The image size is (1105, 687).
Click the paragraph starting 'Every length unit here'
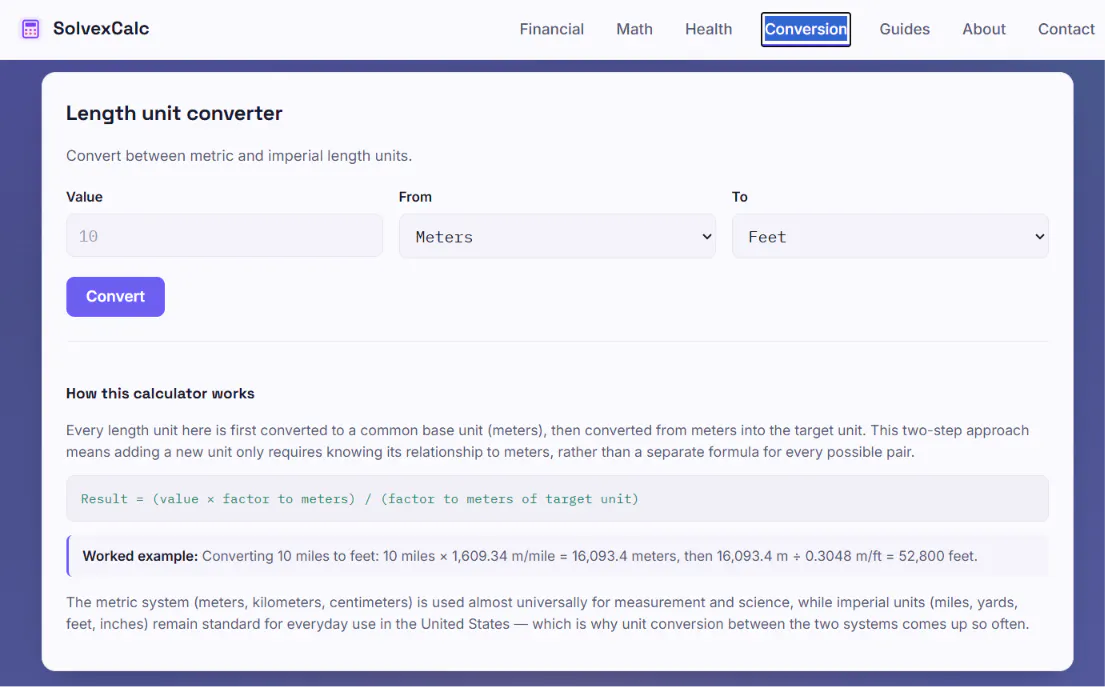point(548,441)
